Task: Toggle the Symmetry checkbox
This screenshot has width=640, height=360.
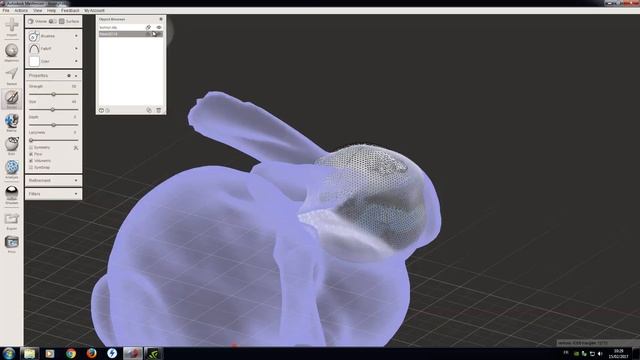Action: point(31,147)
